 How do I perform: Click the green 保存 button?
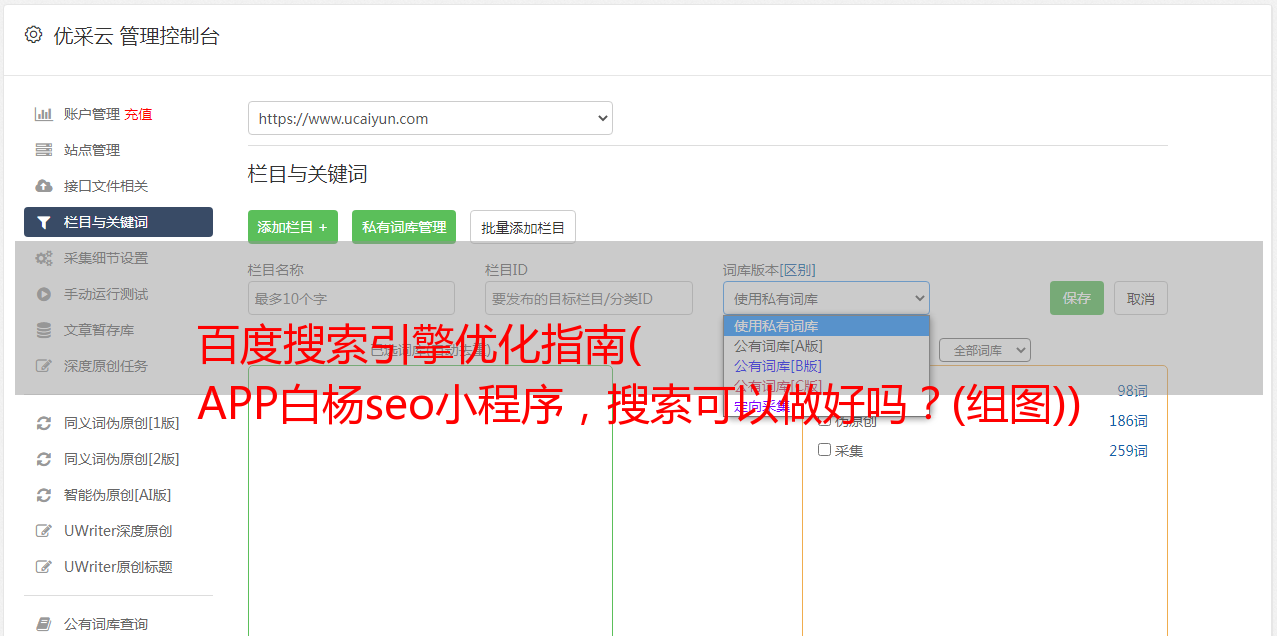[1077, 298]
